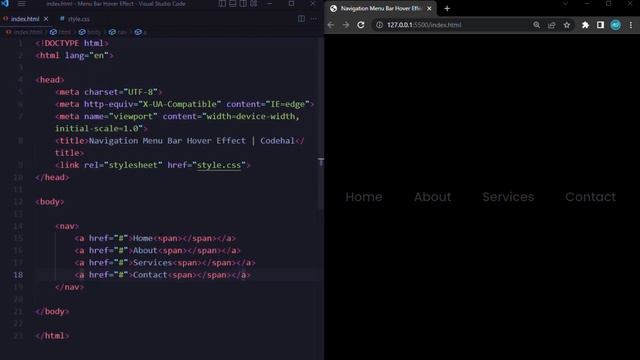
Task: Click the Contact navigation link
Action: coord(590,197)
